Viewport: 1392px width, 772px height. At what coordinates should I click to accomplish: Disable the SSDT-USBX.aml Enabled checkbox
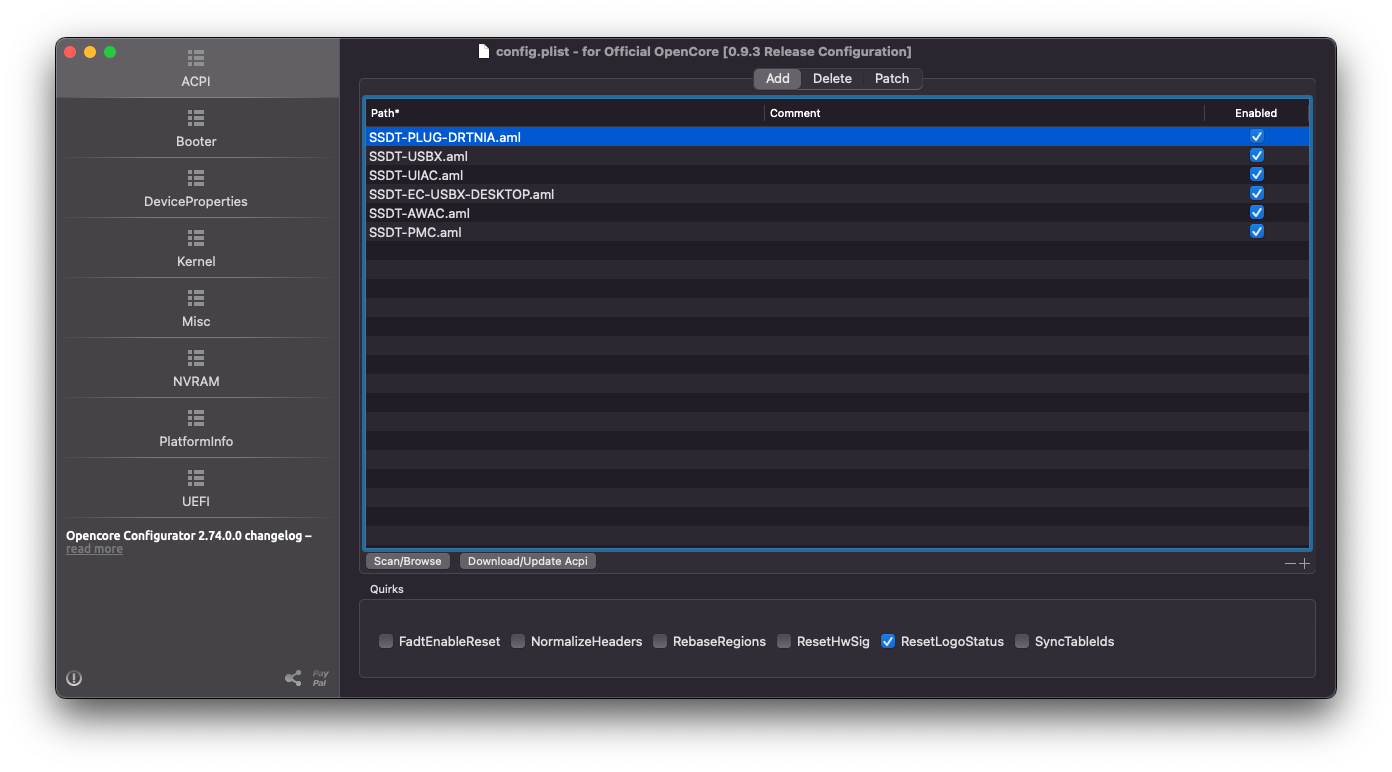(x=1257, y=155)
